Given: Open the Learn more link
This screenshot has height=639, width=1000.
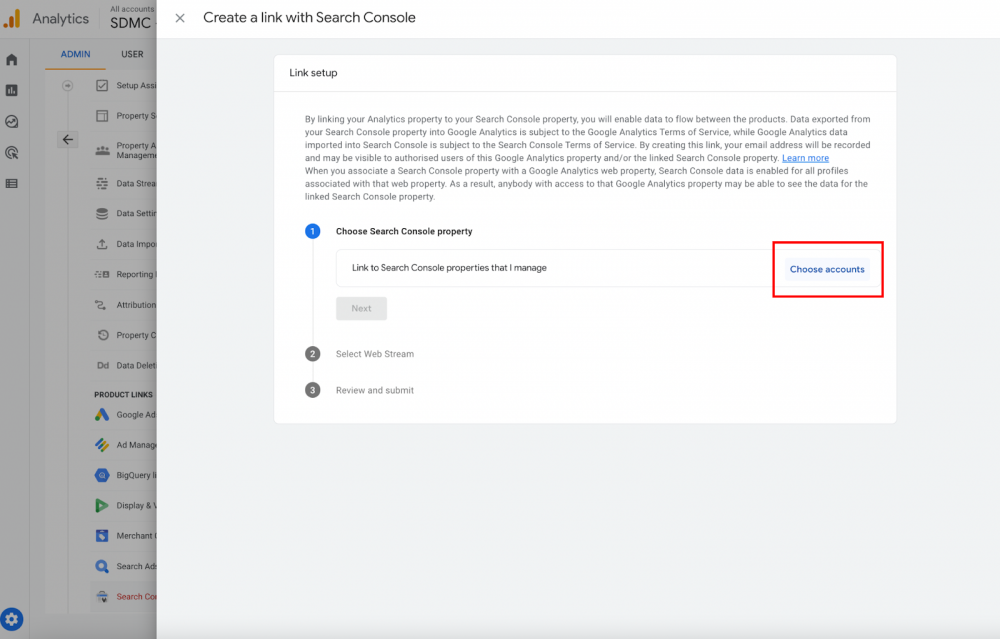Looking at the screenshot, I should pyautogui.click(x=805, y=158).
